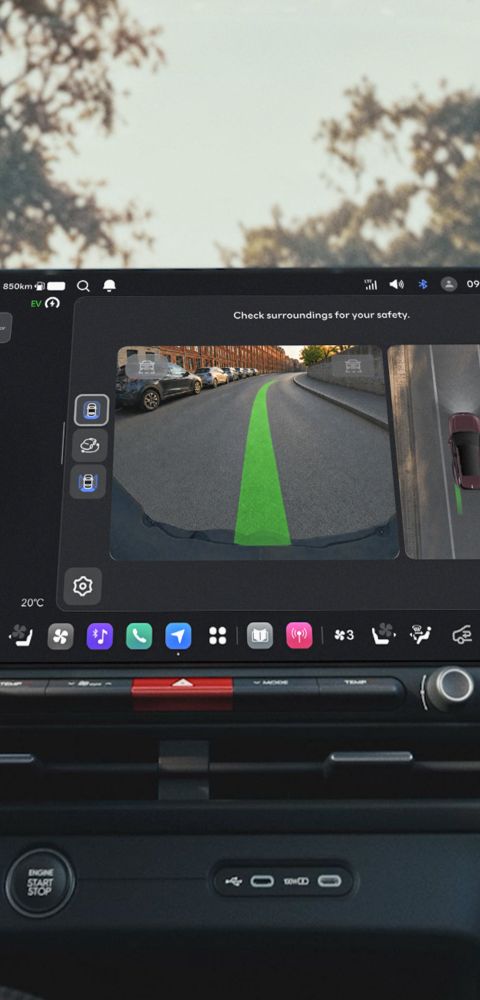Open the all-apps grid icon

point(217,636)
